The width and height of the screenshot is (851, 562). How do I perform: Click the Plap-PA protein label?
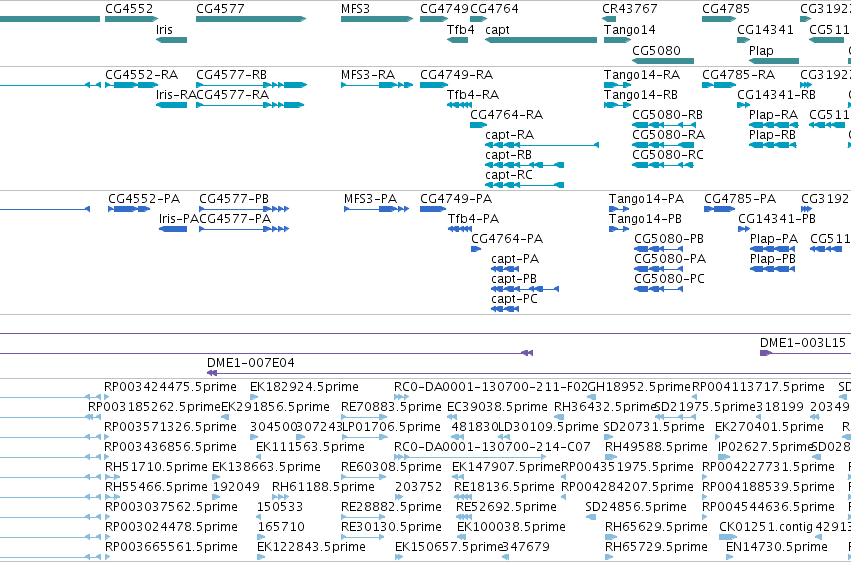774,239
